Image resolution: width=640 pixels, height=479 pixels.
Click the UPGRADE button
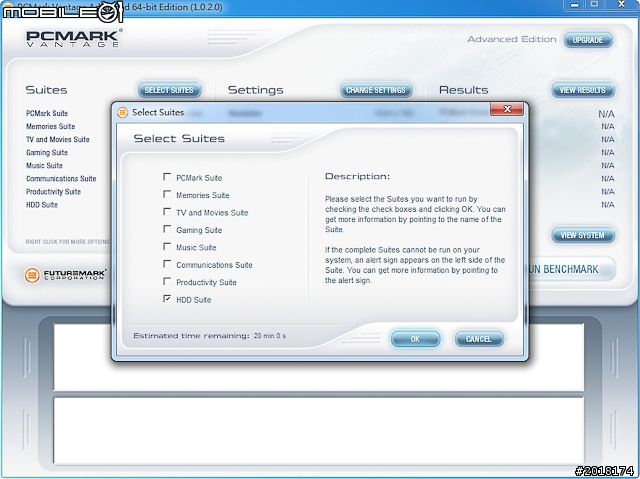click(x=588, y=40)
